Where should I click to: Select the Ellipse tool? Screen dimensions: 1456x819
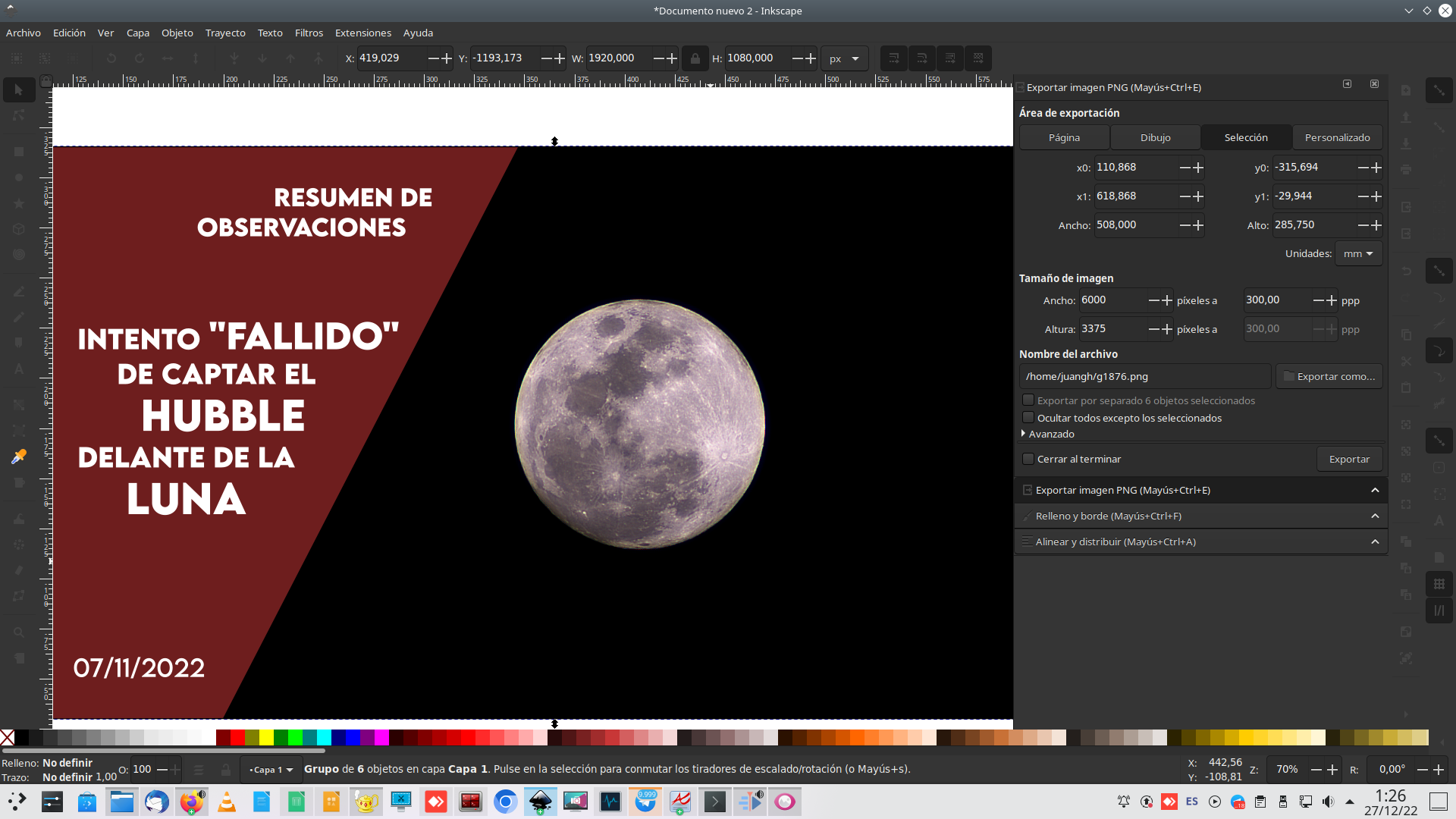click(x=19, y=177)
